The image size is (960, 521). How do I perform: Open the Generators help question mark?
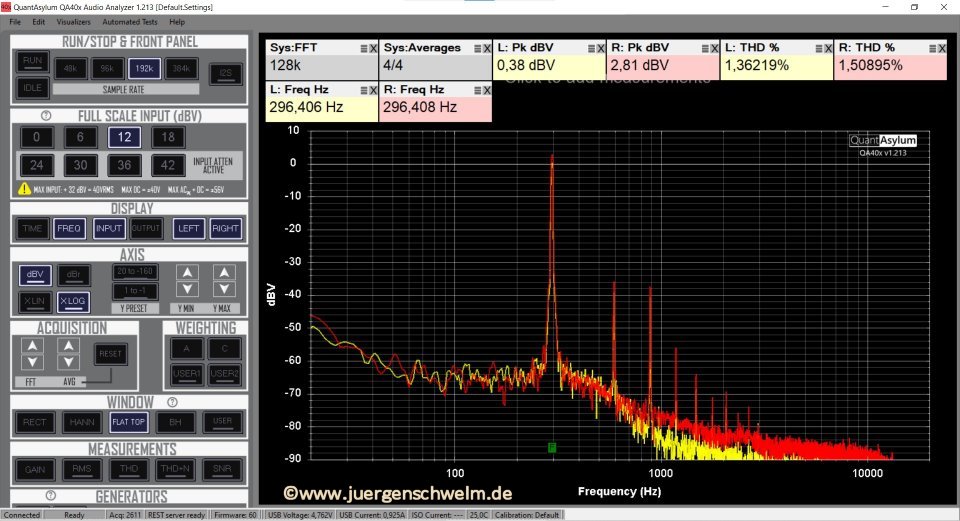(x=51, y=496)
